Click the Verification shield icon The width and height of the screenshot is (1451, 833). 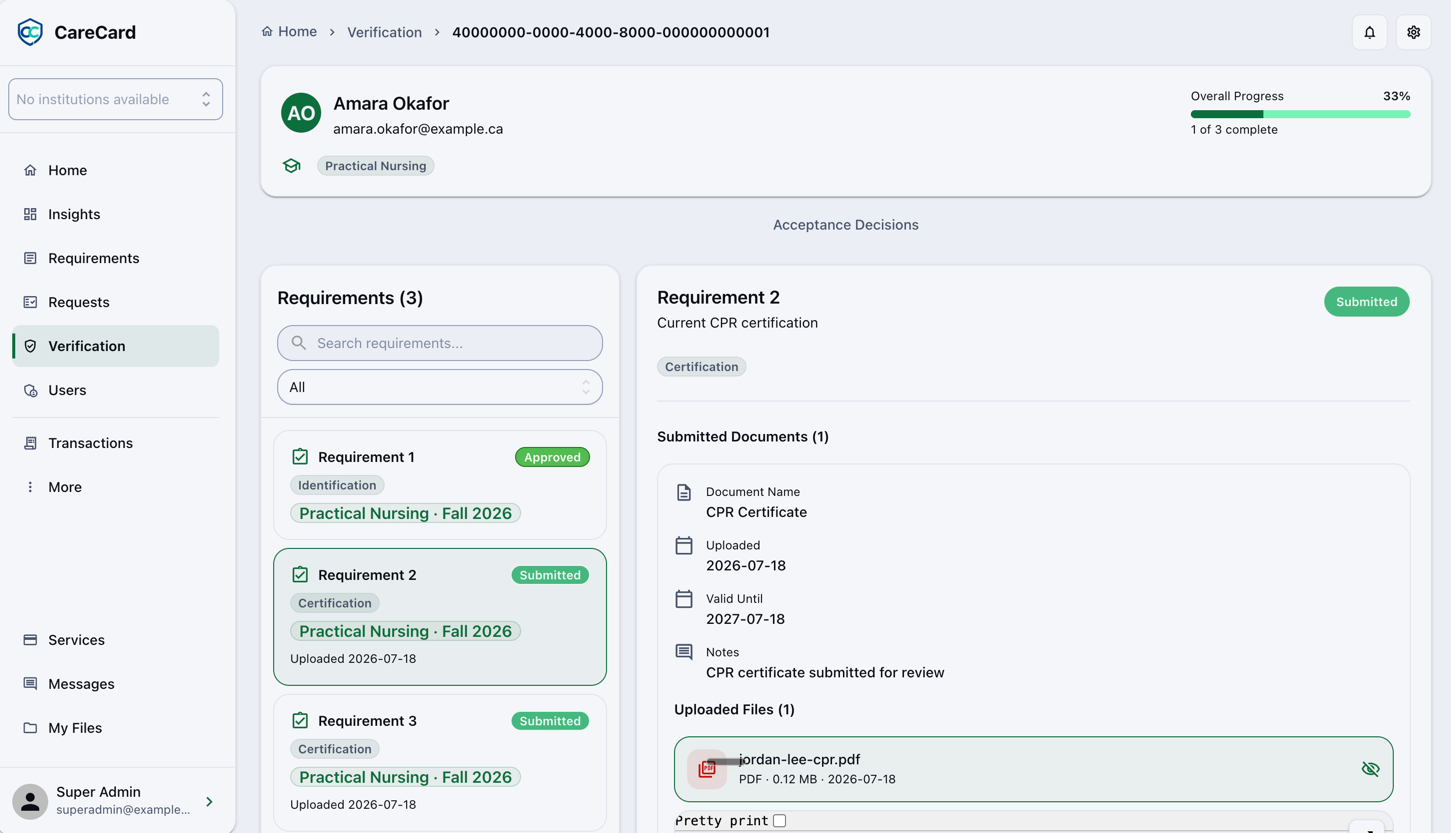click(x=30, y=346)
